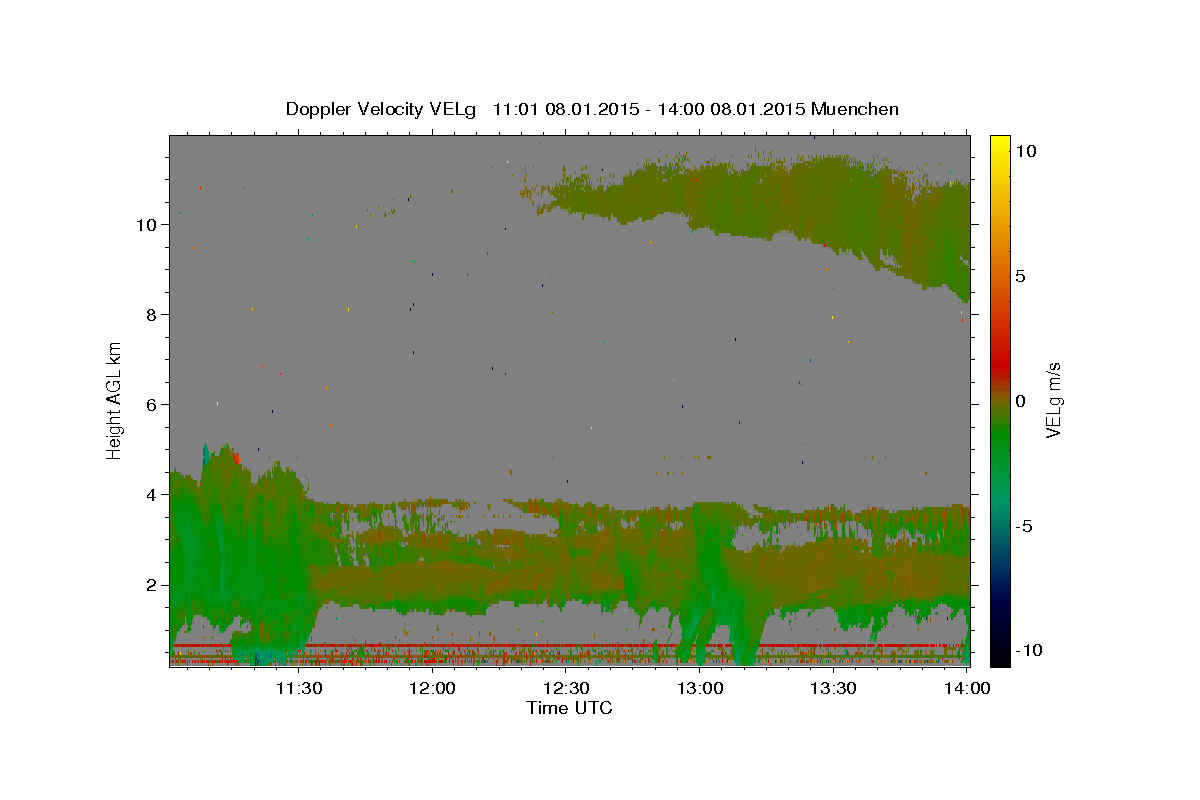Image resolution: width=1200 pixels, height=800 pixels.
Task: Click the colorbar tick value -10
Action: pos(1027,651)
